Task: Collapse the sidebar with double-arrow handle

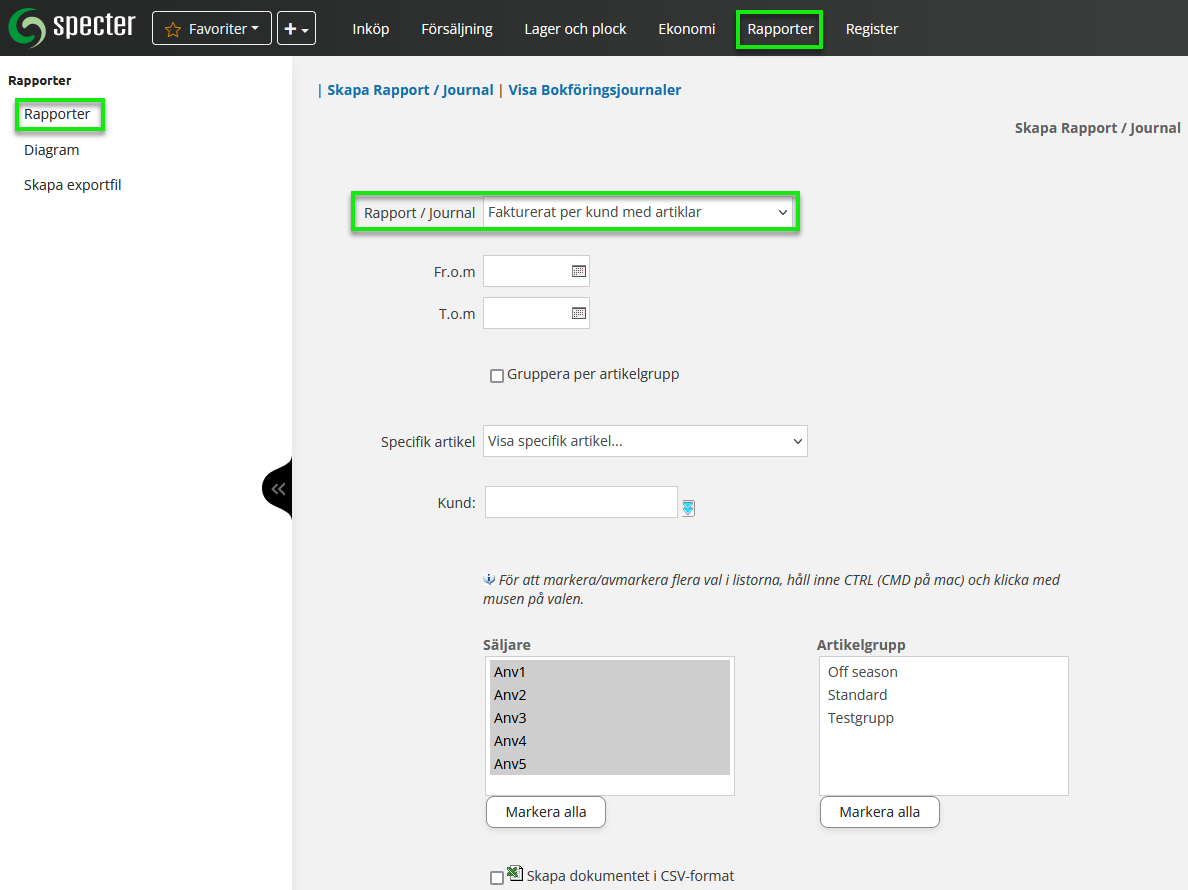Action: [278, 489]
